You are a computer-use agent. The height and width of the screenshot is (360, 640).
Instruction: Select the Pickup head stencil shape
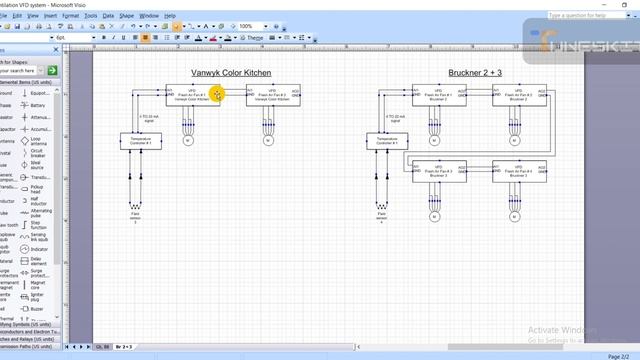point(32,189)
